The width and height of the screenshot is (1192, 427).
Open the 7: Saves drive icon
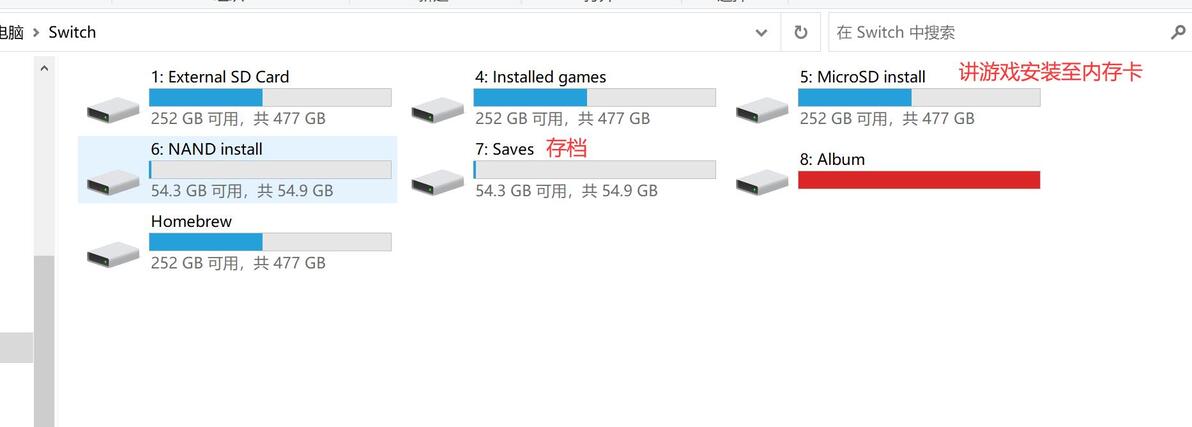437,181
